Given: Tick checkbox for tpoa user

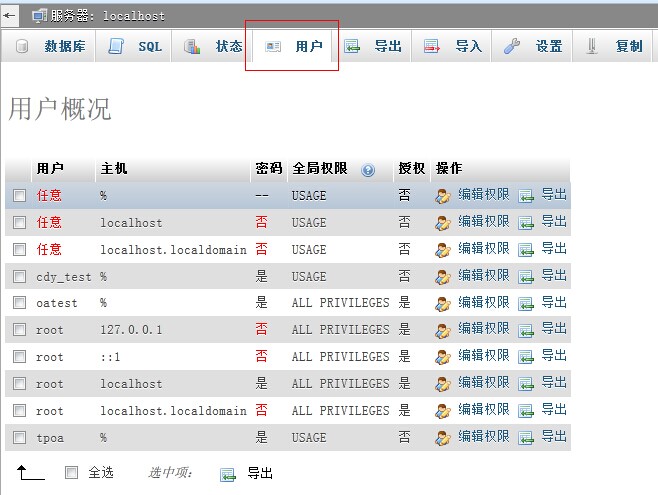Looking at the screenshot, I should coord(19,438).
